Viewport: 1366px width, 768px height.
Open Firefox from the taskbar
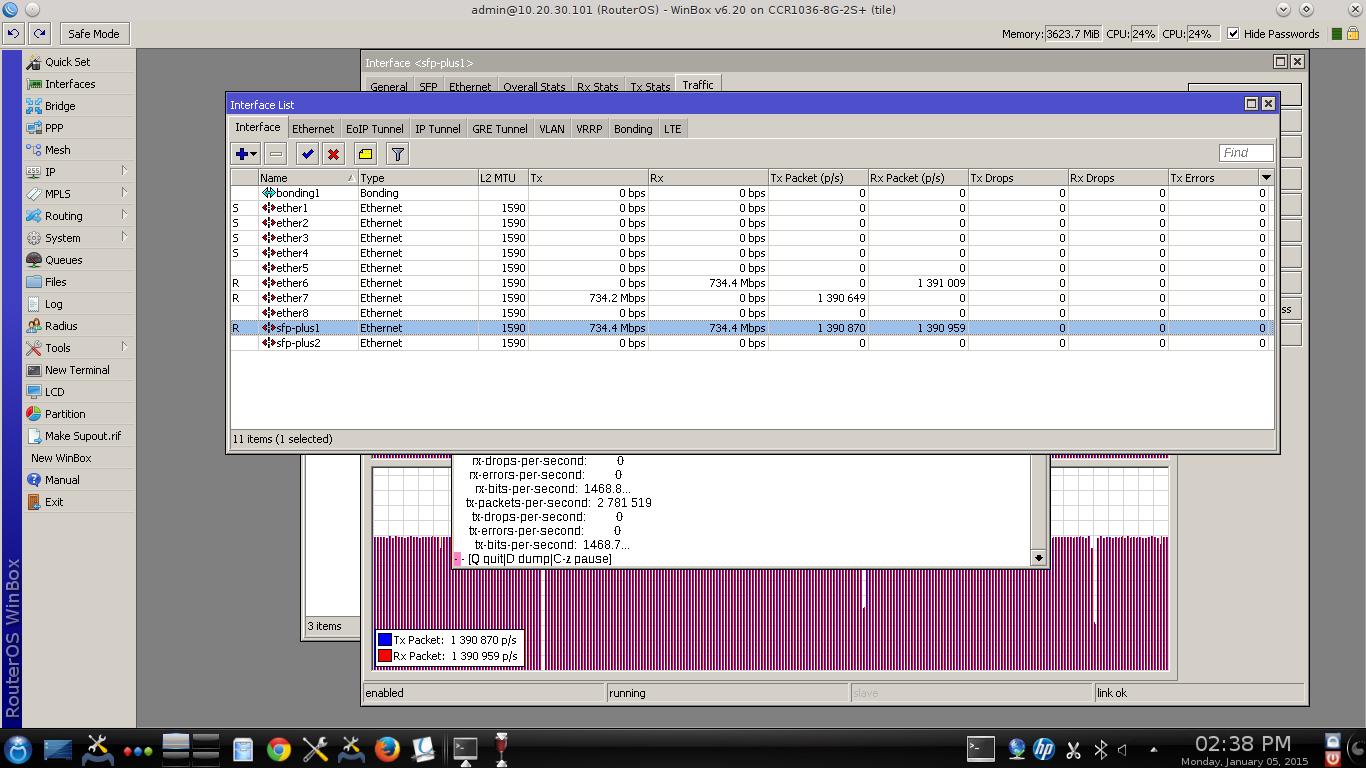pyautogui.click(x=387, y=749)
